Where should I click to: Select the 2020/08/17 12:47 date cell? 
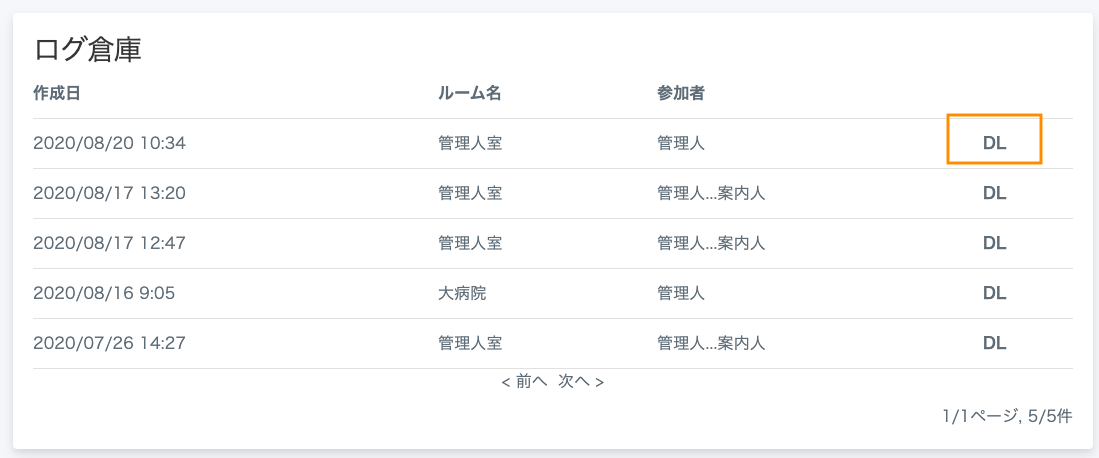pyautogui.click(x=109, y=243)
